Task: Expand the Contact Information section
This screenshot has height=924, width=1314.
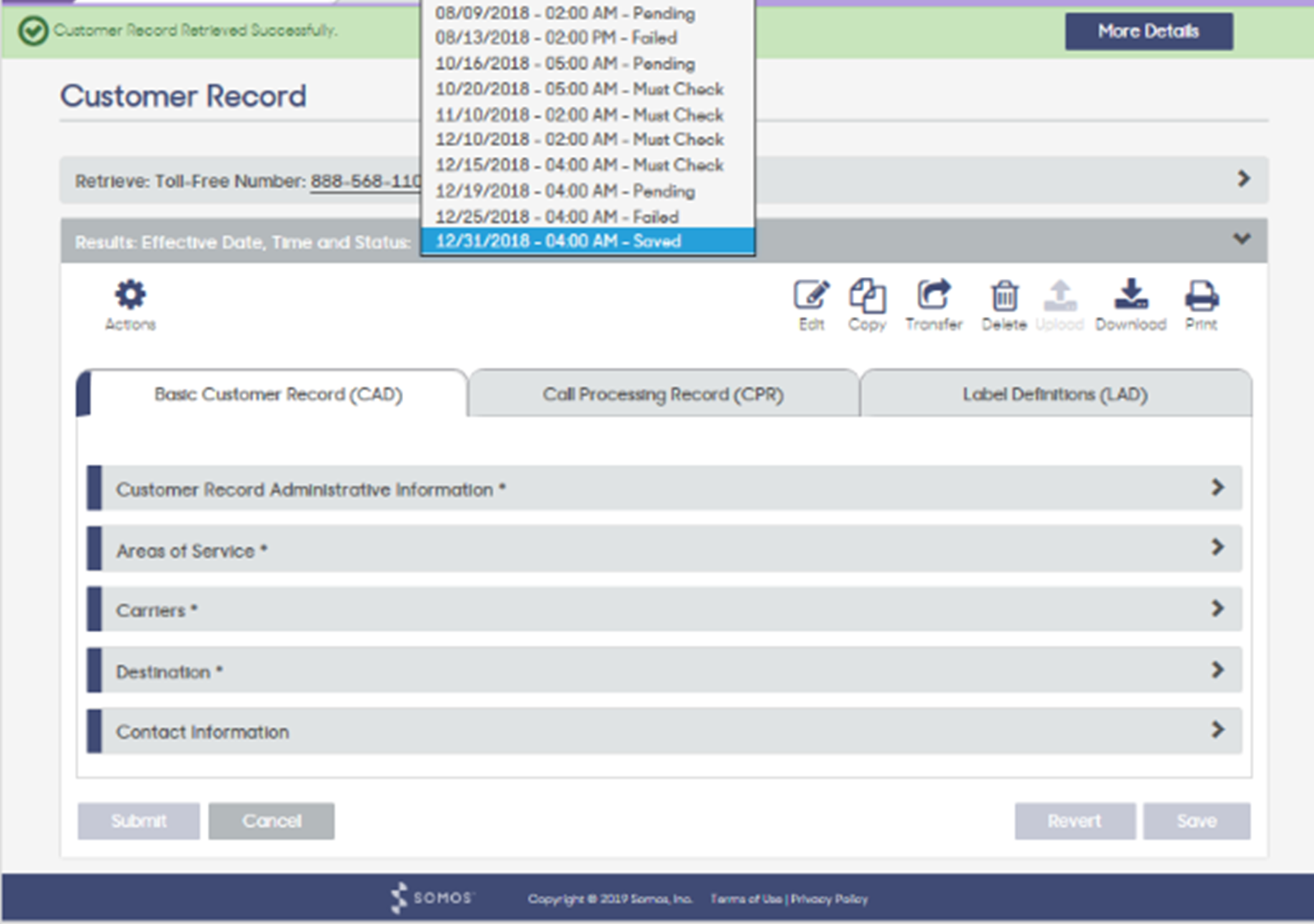Action: click(664, 730)
